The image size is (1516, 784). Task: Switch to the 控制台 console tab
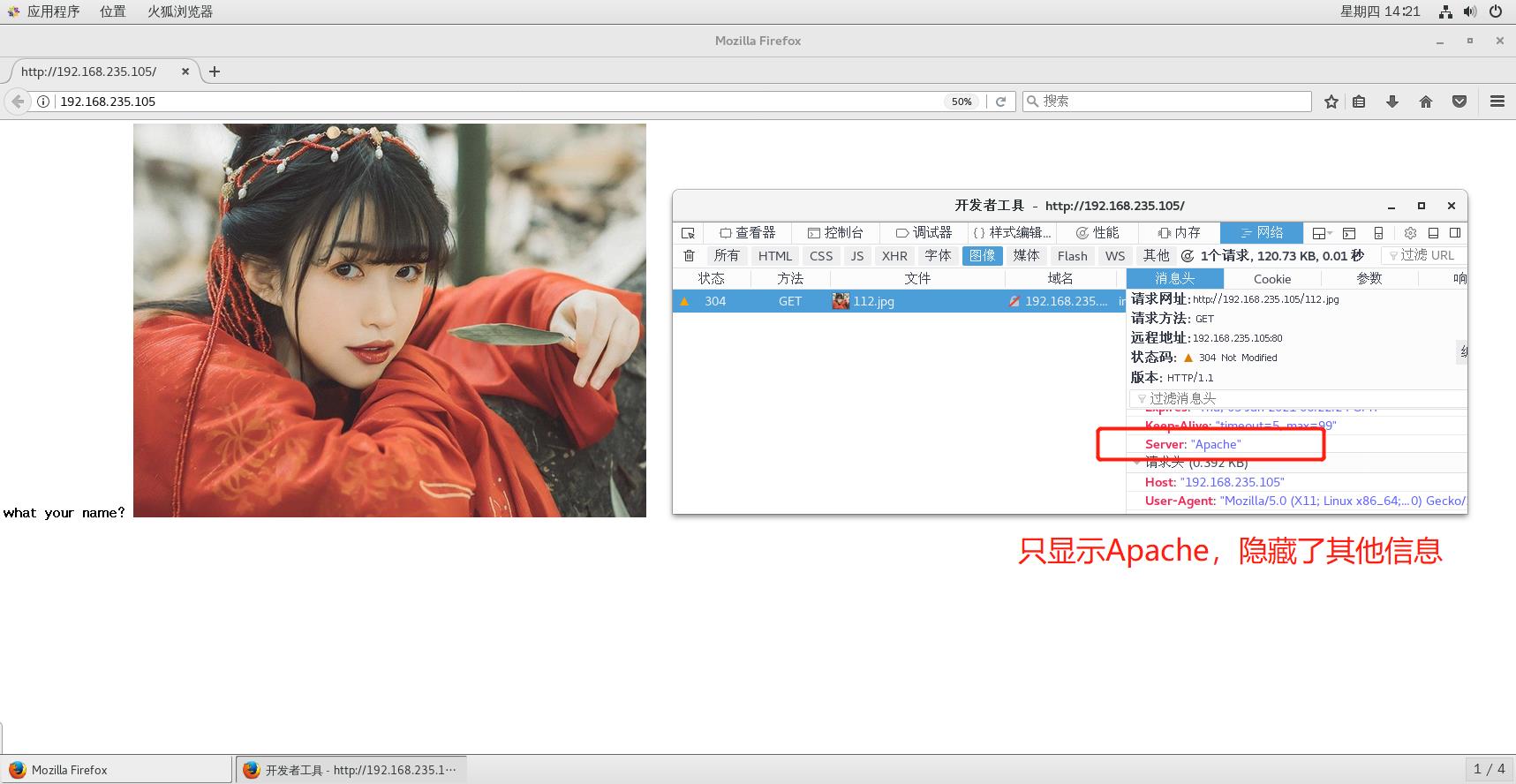(x=835, y=233)
